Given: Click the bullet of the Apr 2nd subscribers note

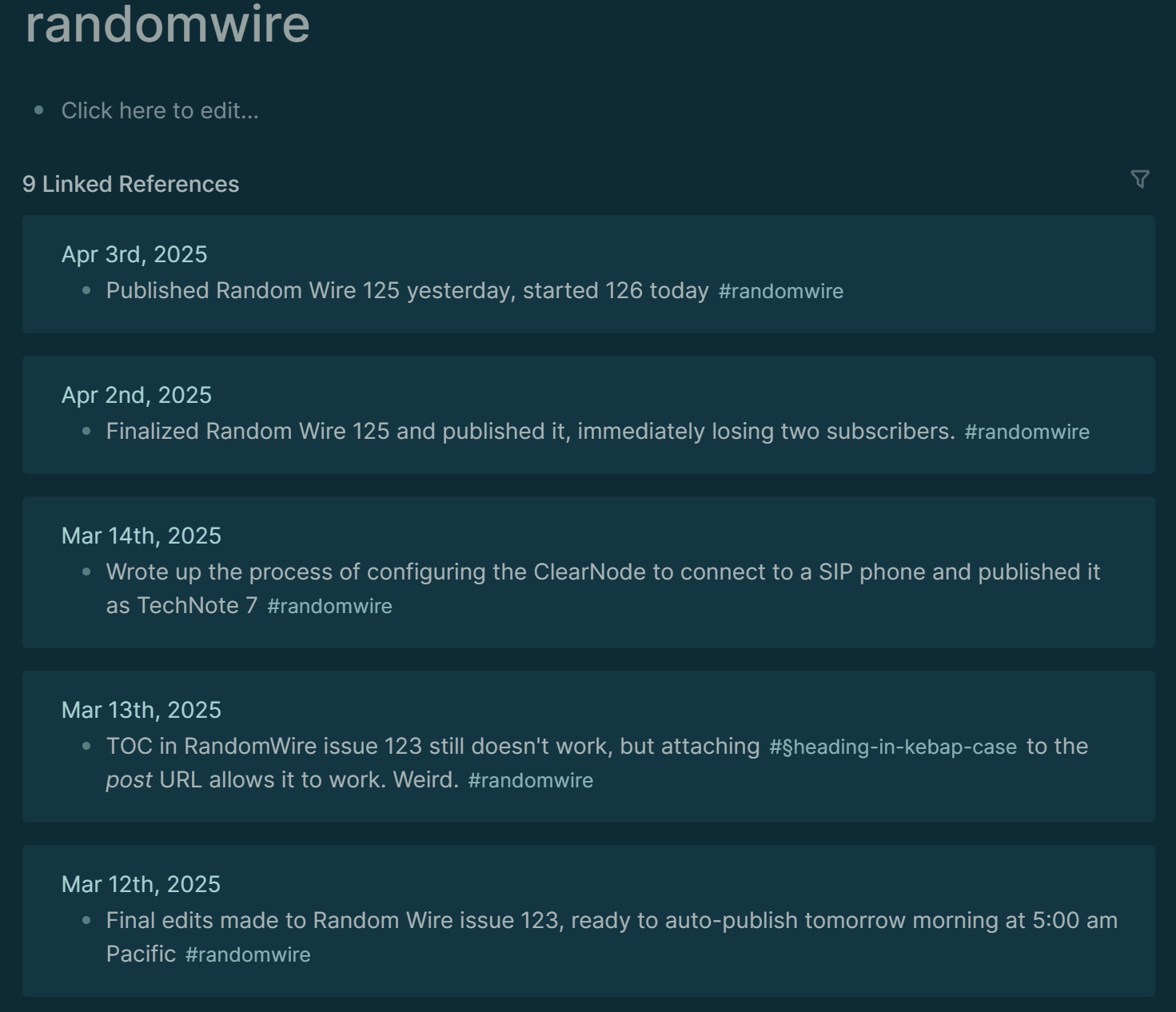Looking at the screenshot, I should (x=85, y=432).
